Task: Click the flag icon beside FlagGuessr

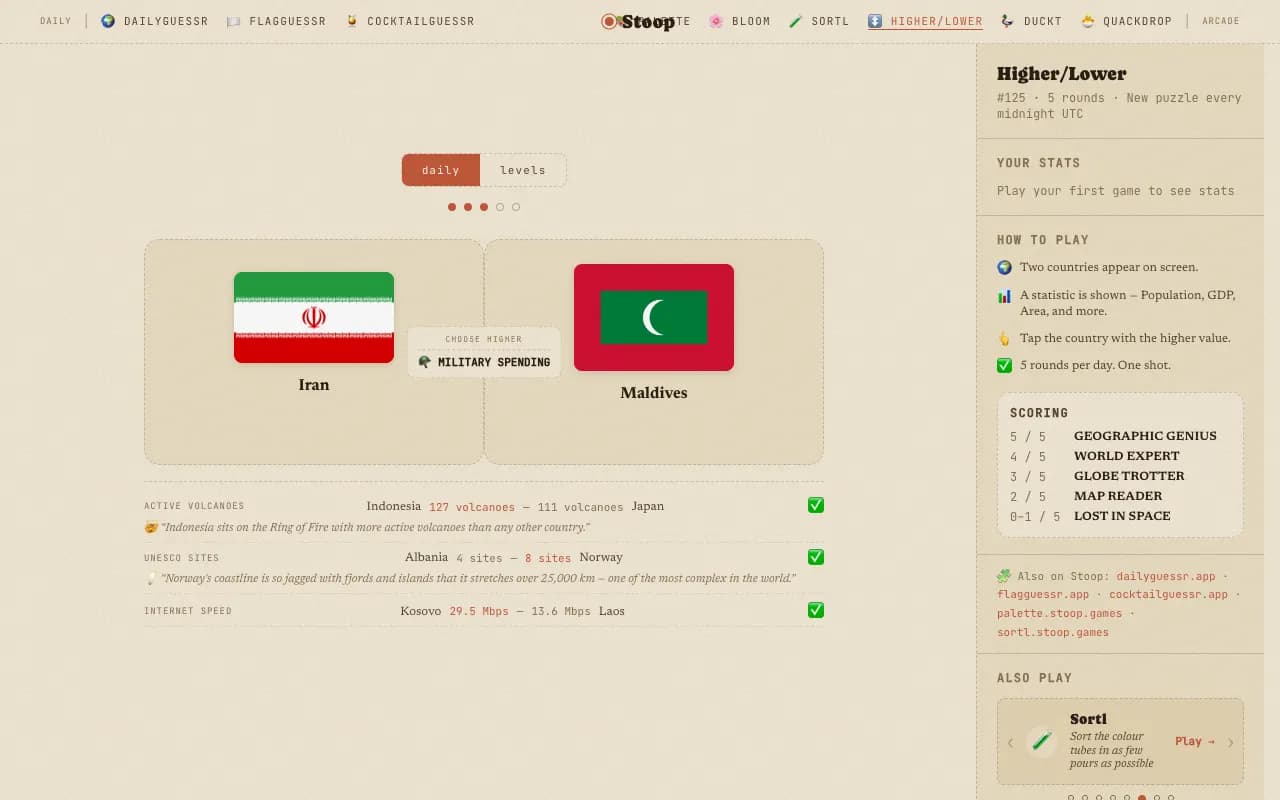Action: (233, 21)
